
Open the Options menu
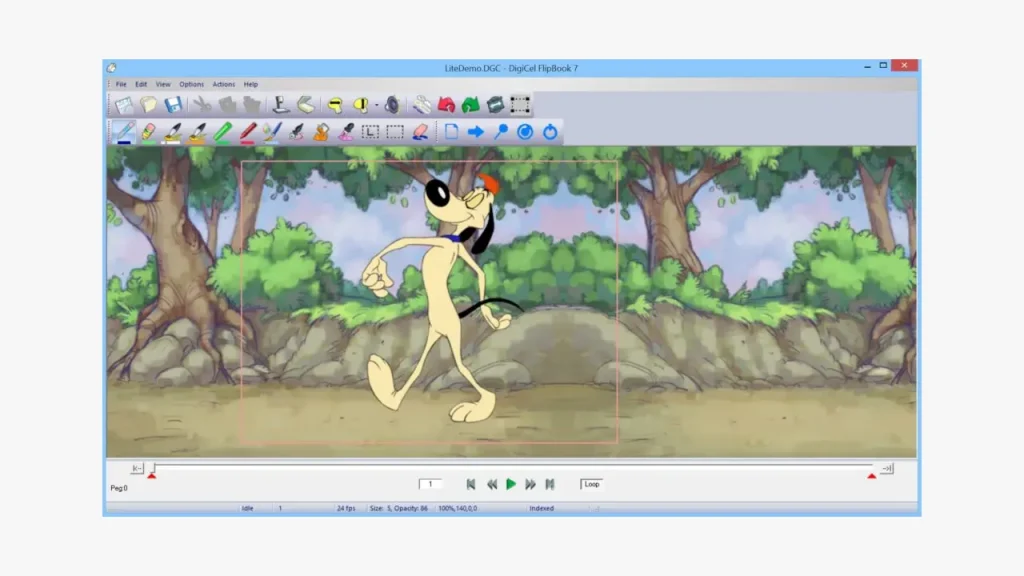[191, 84]
